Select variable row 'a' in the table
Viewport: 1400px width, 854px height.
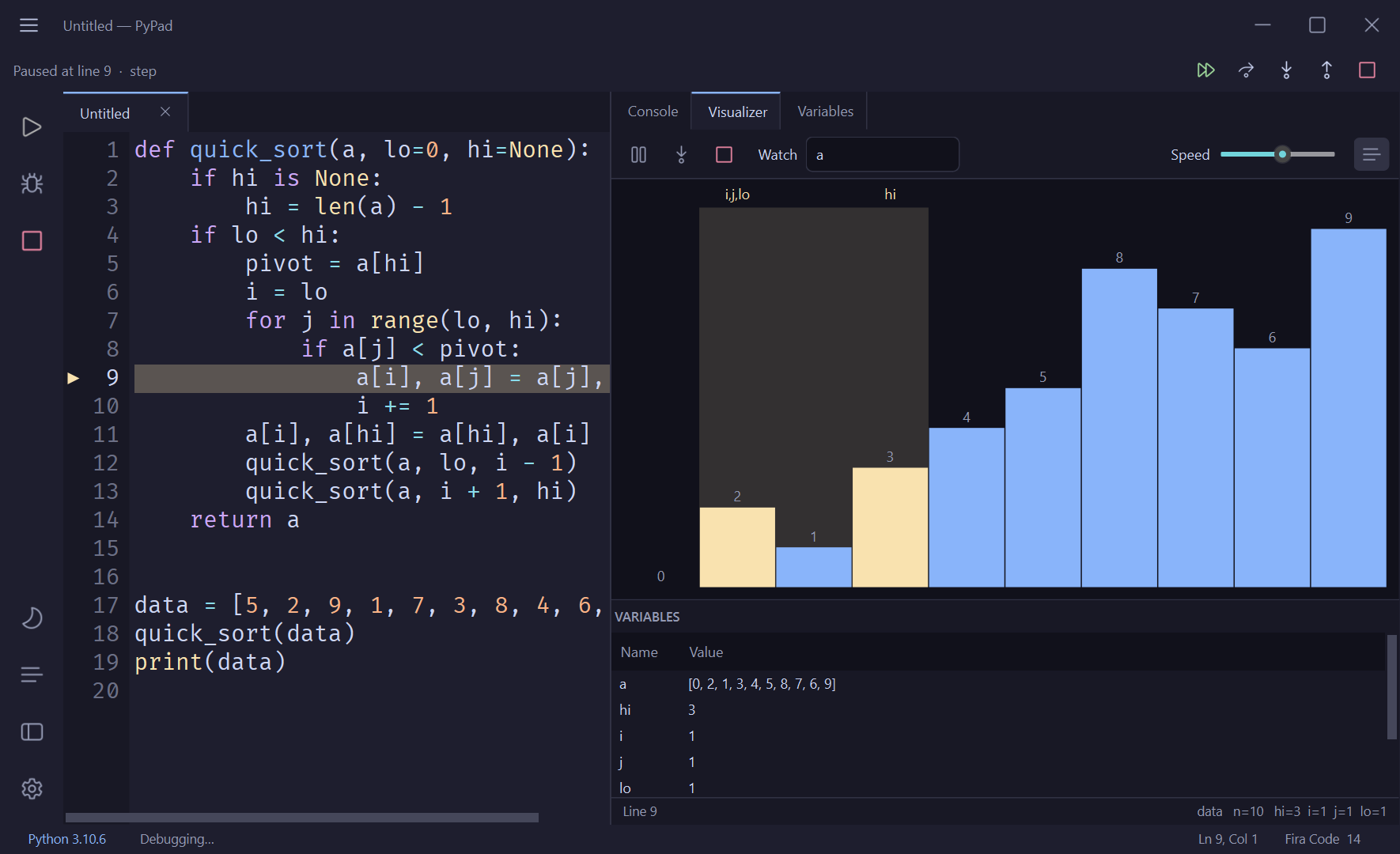pyautogui.click(x=999, y=684)
